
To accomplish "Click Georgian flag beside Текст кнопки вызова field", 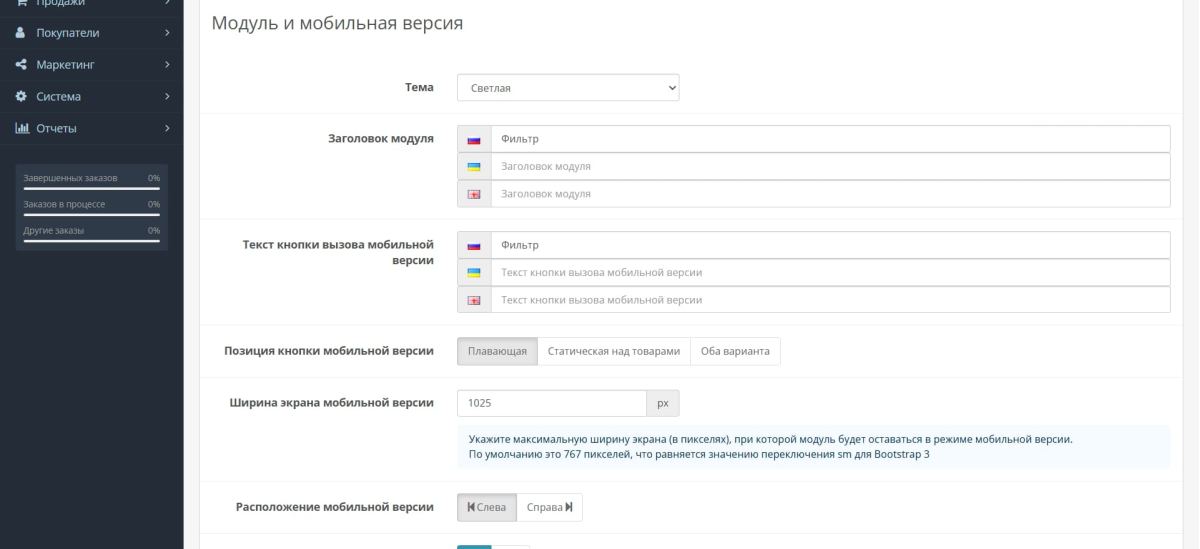I will click(x=474, y=300).
